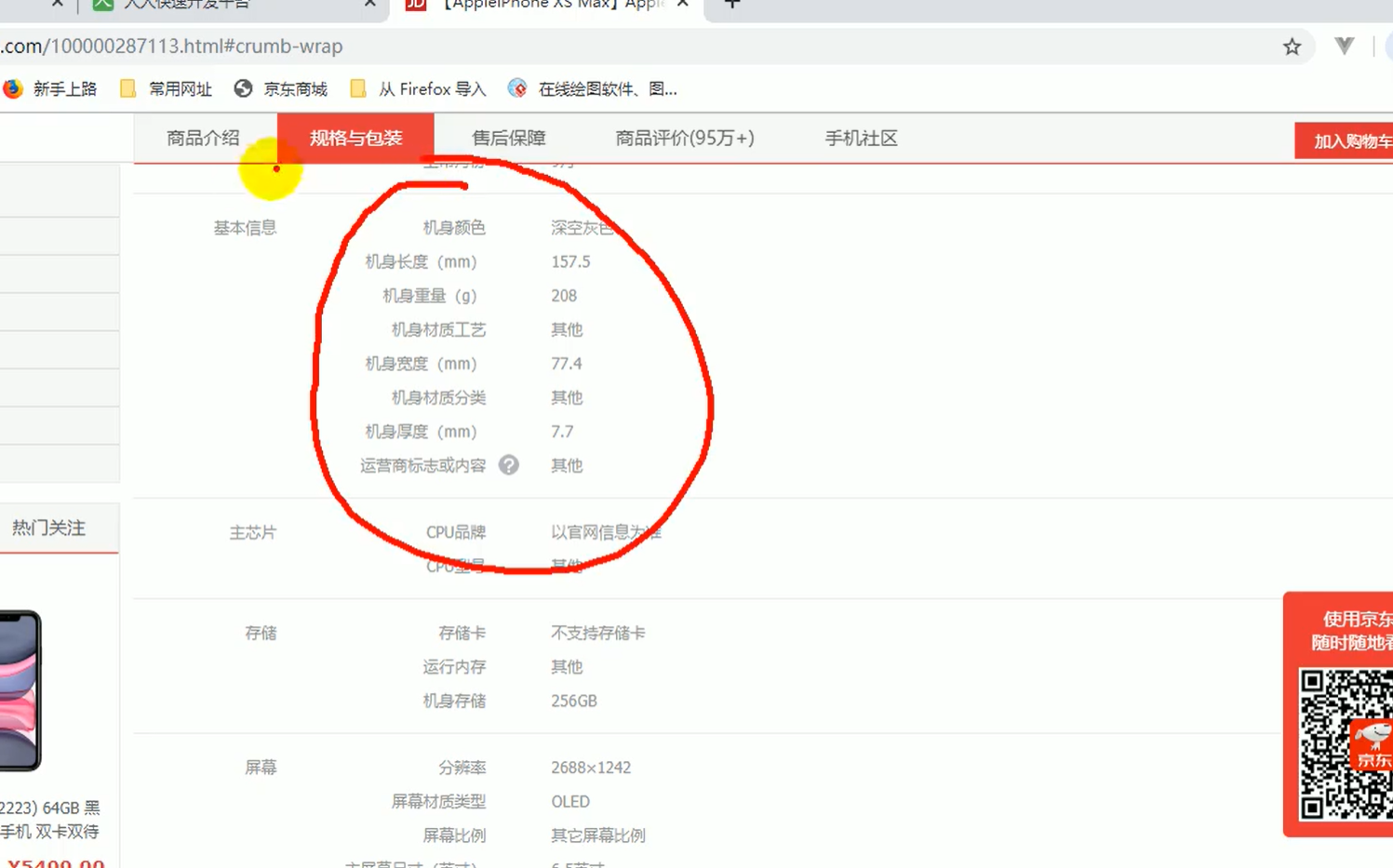Click the 机身材质分类 label
The width and height of the screenshot is (1393, 868).
(438, 397)
